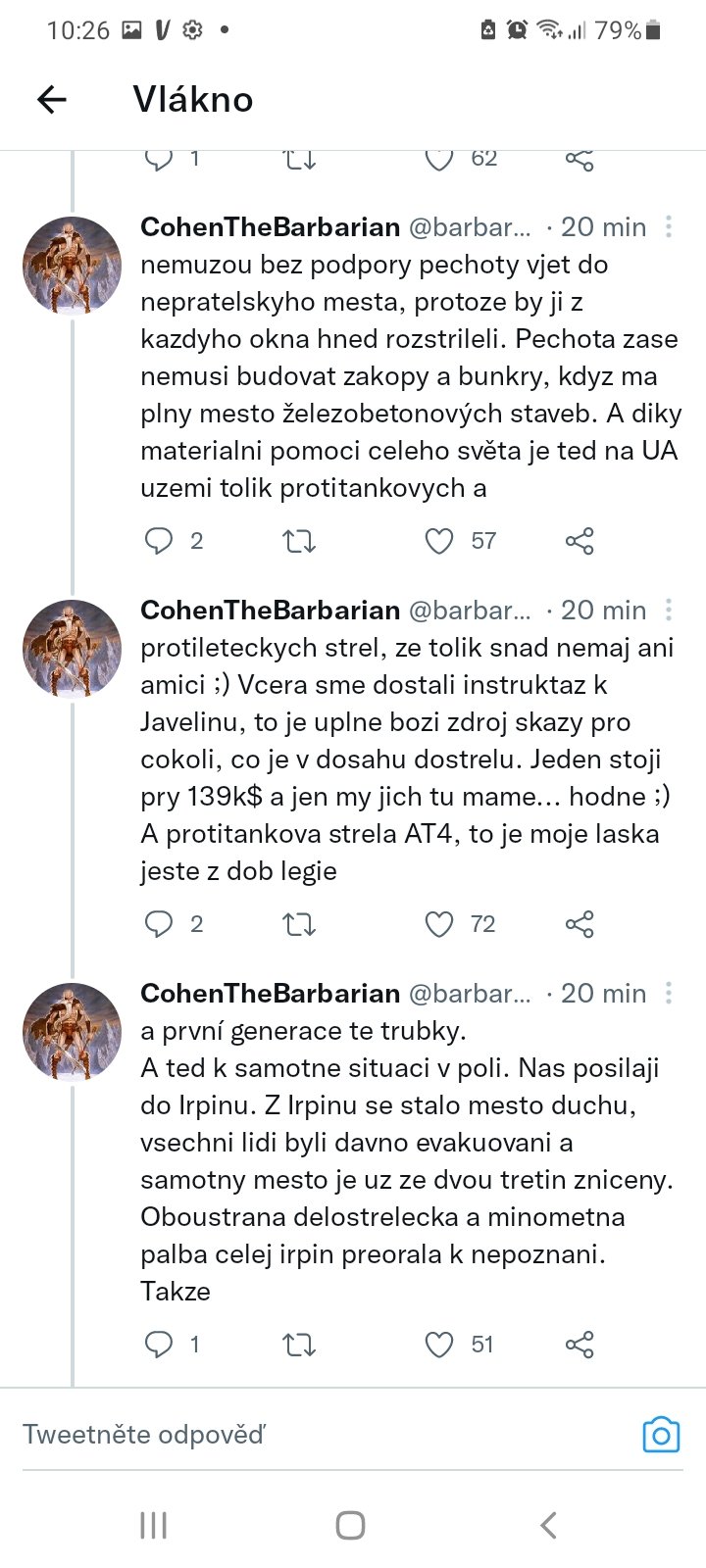Go back using the top-left arrow

click(51, 99)
